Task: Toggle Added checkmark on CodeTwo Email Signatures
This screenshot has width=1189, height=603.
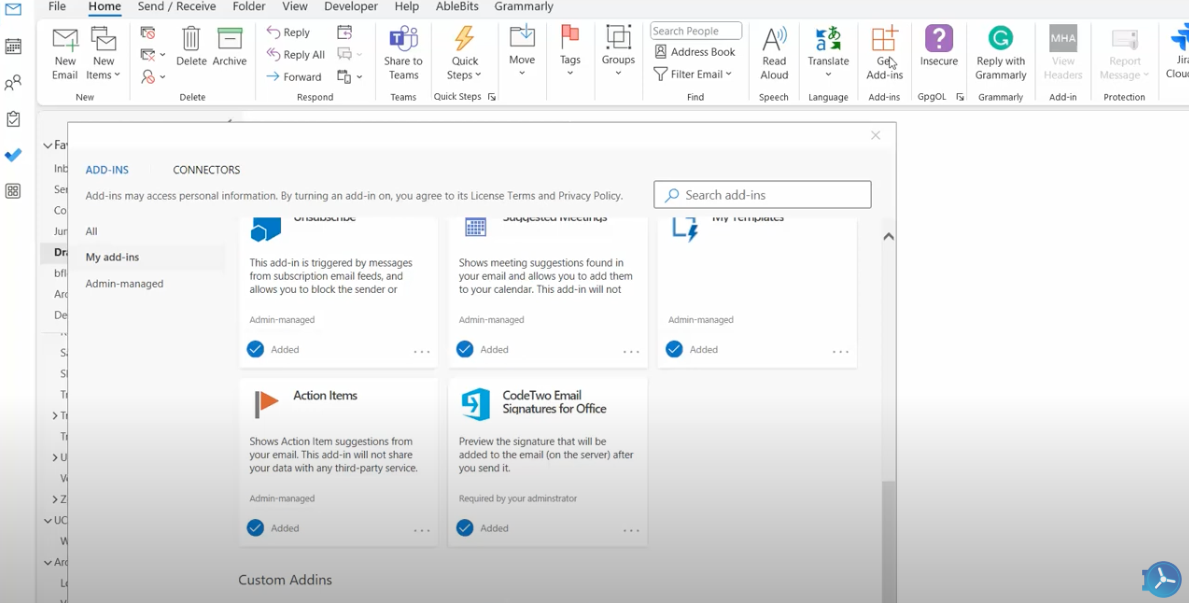Action: click(465, 528)
